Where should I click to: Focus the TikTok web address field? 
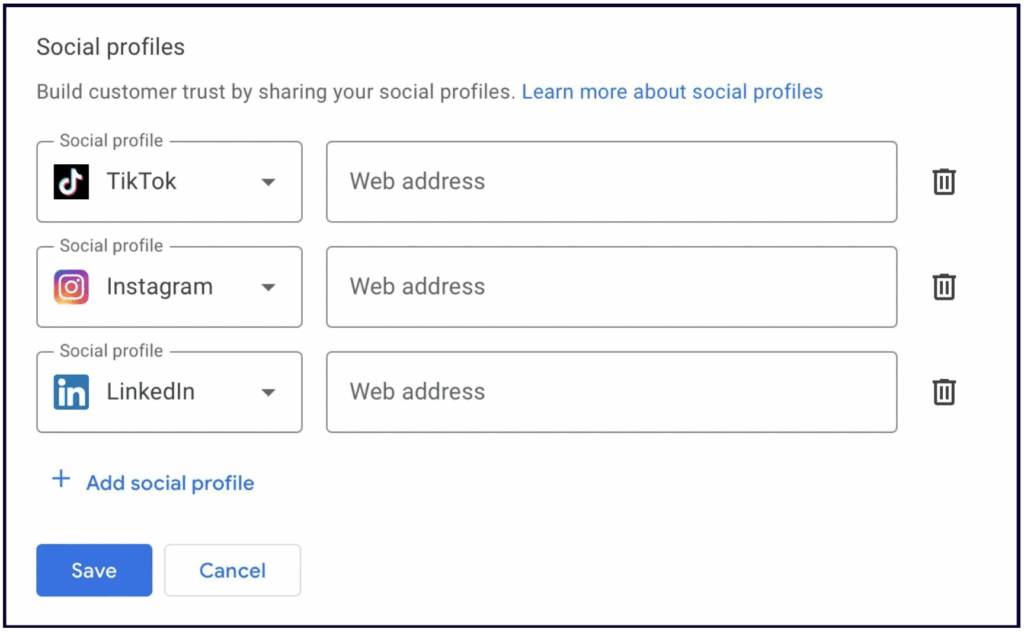point(611,182)
